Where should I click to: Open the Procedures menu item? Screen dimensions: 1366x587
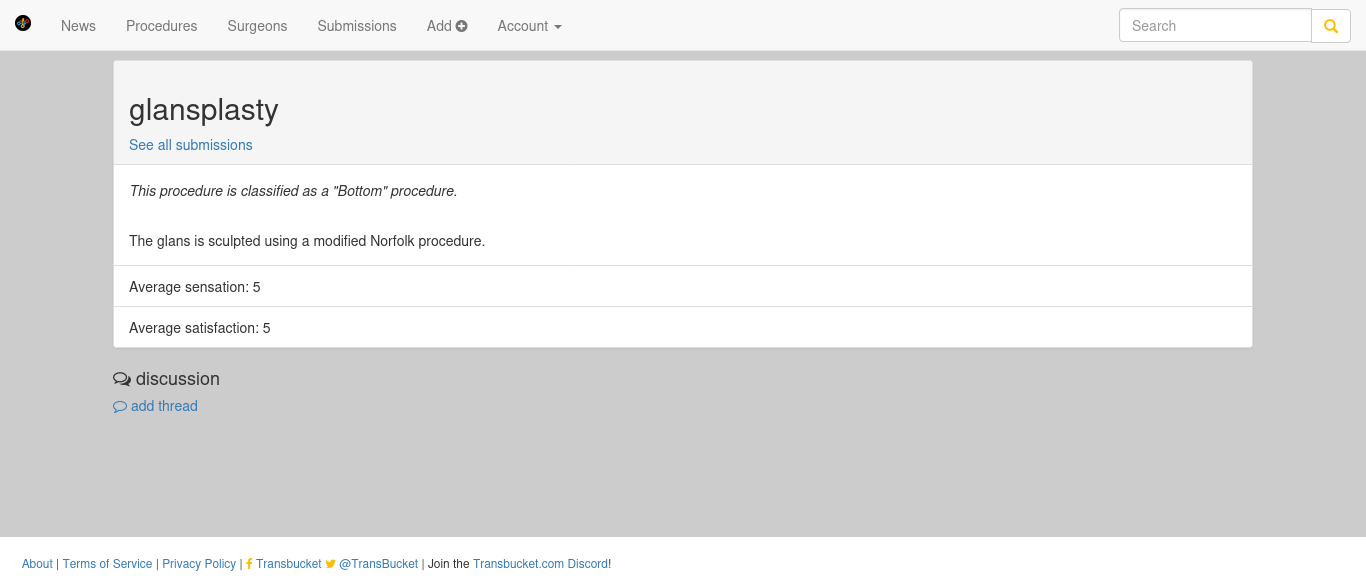click(x=162, y=26)
